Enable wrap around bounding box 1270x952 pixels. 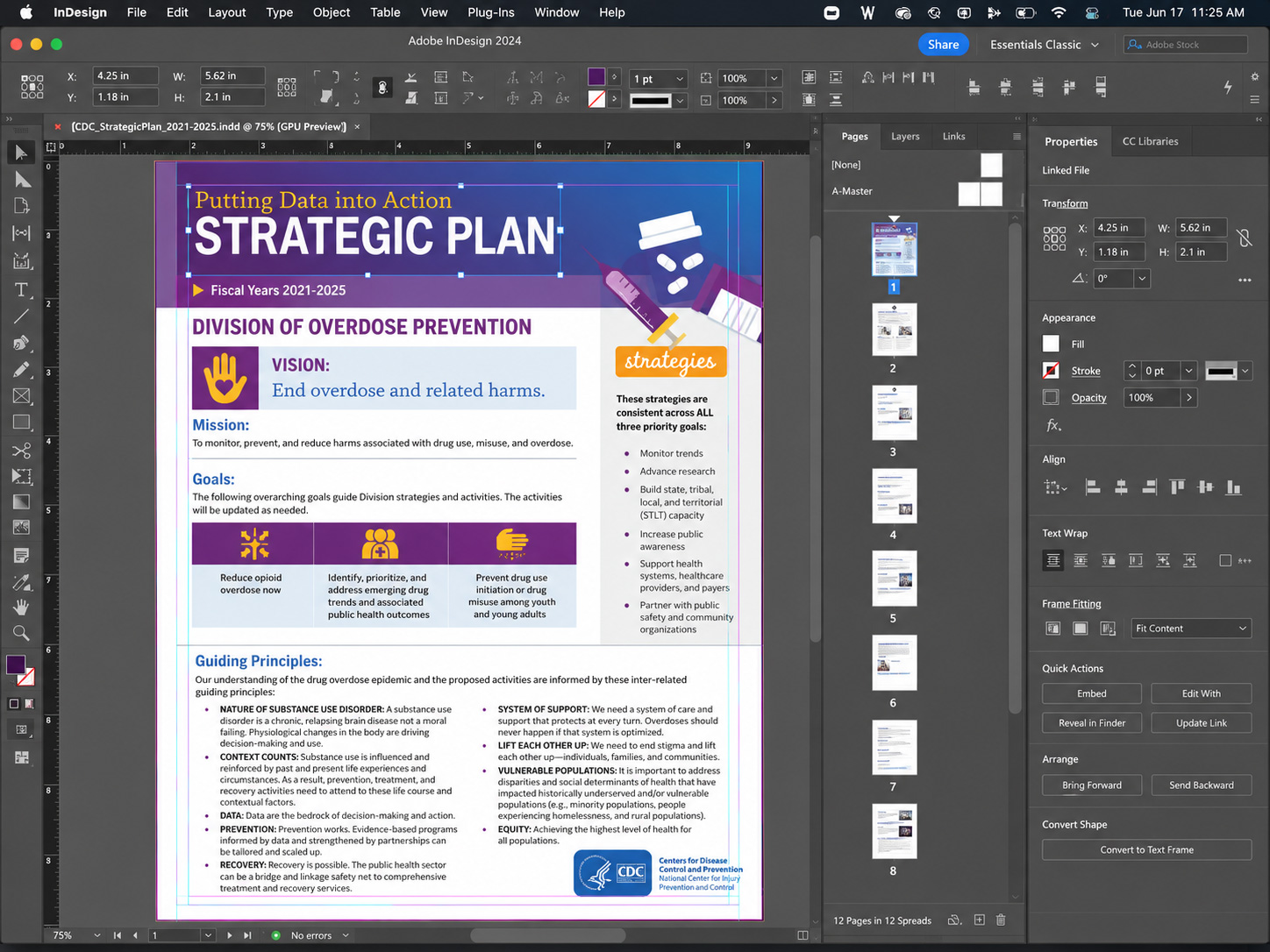1081,560
